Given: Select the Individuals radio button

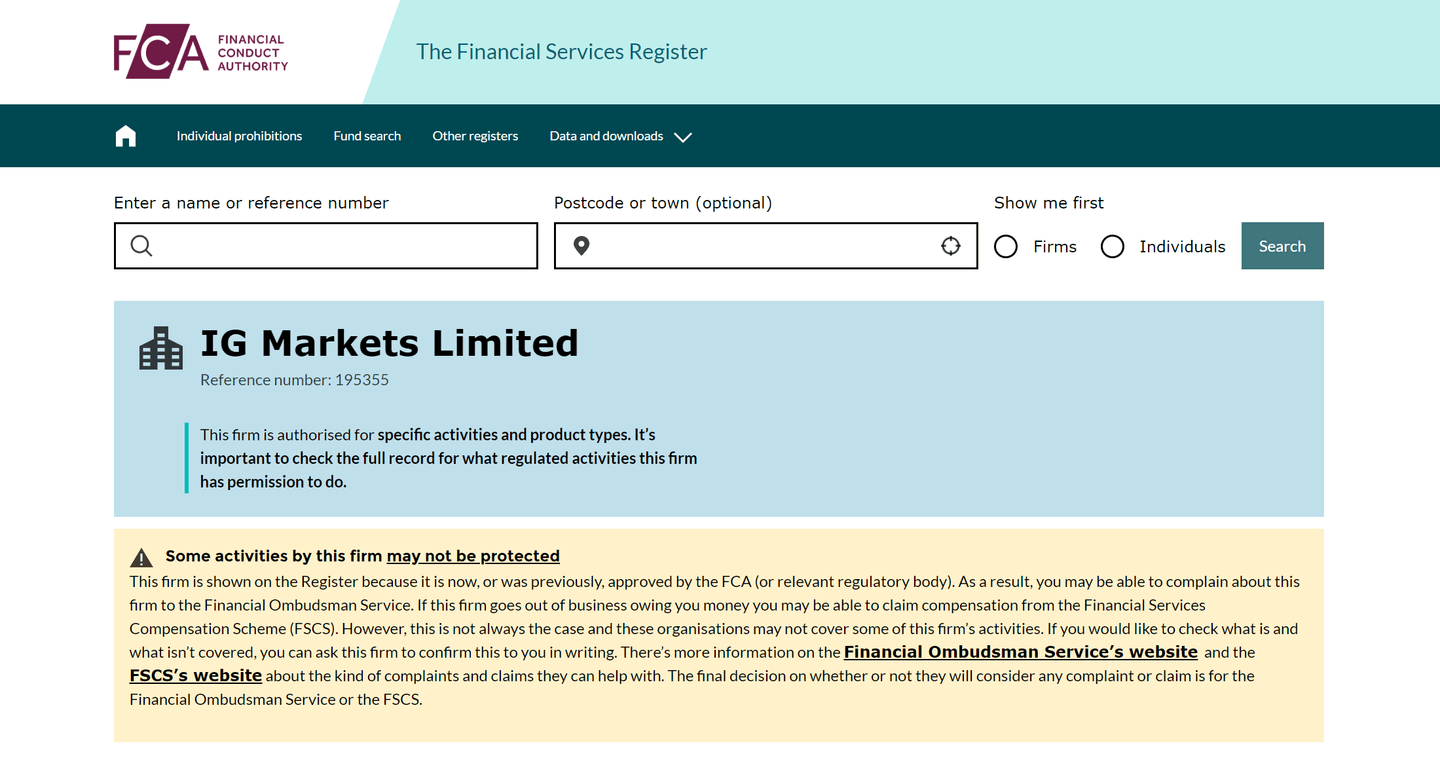Looking at the screenshot, I should pos(1112,246).
